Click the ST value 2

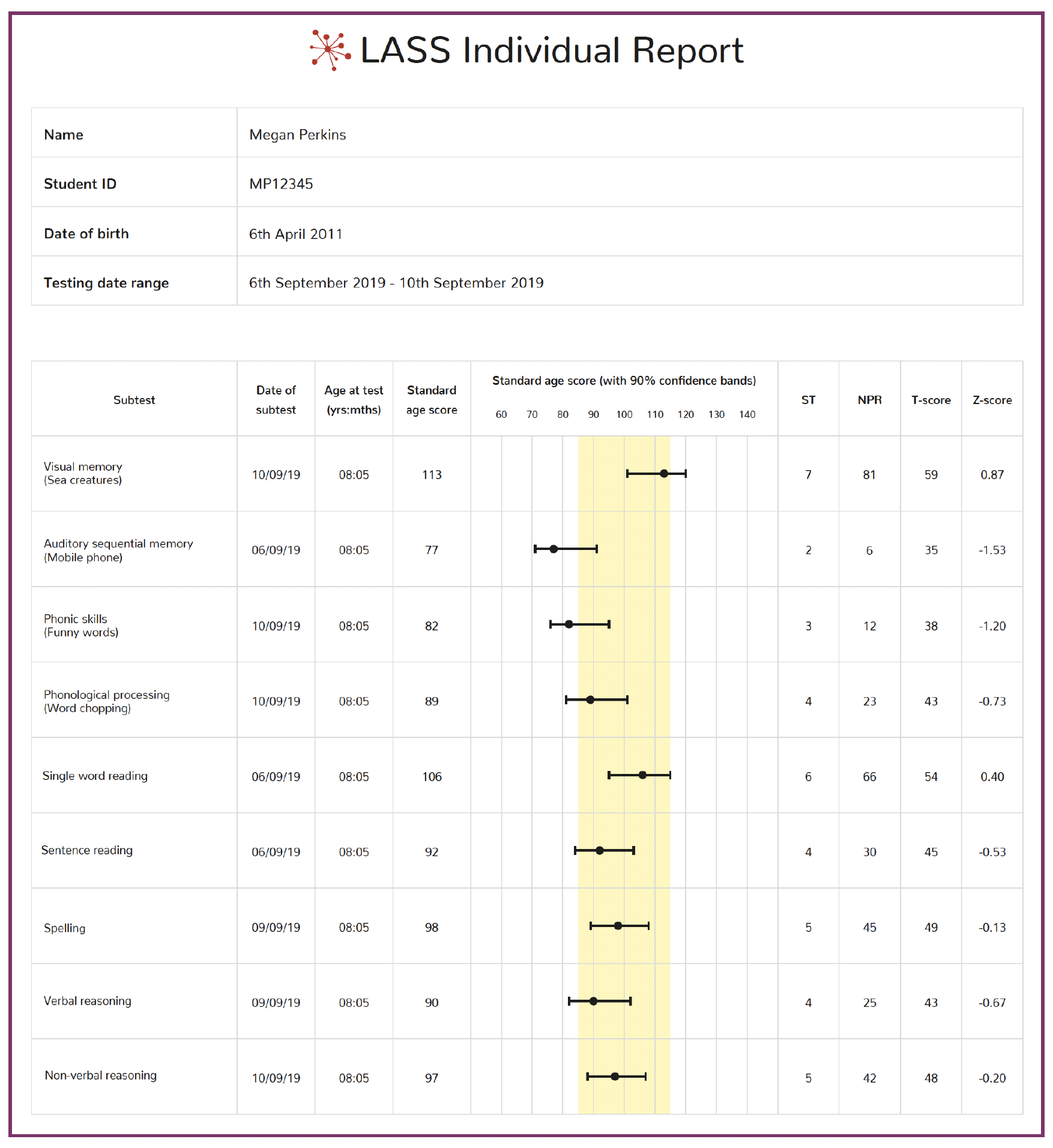point(809,550)
